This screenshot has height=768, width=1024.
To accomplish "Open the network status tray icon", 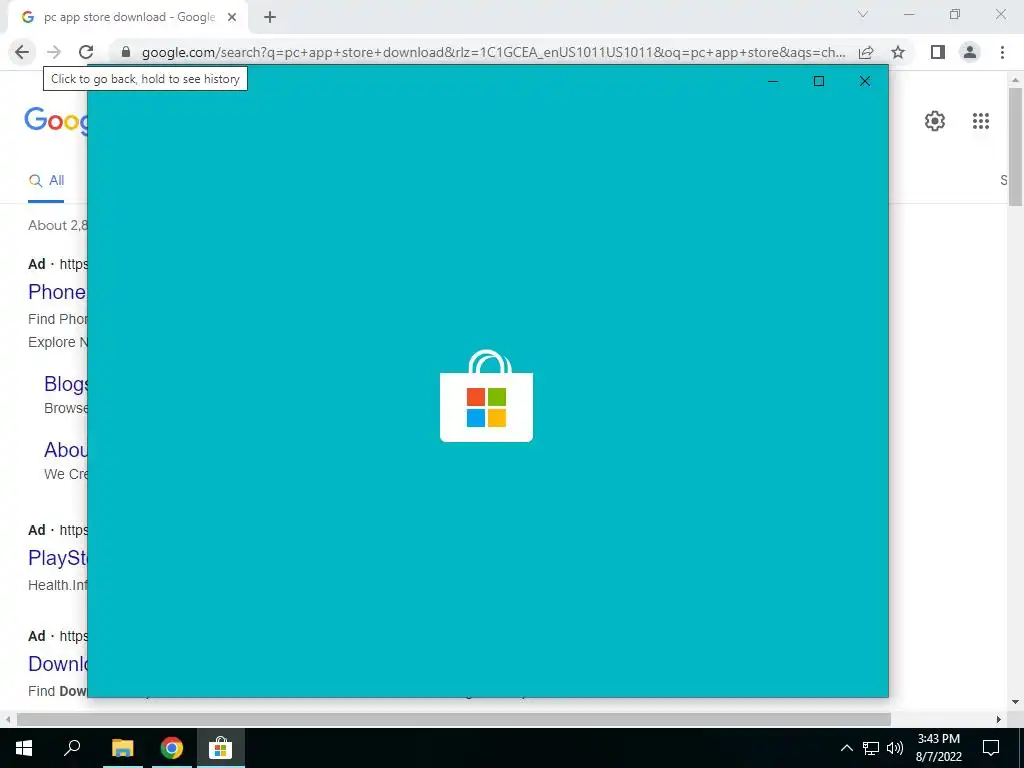I will [871, 748].
